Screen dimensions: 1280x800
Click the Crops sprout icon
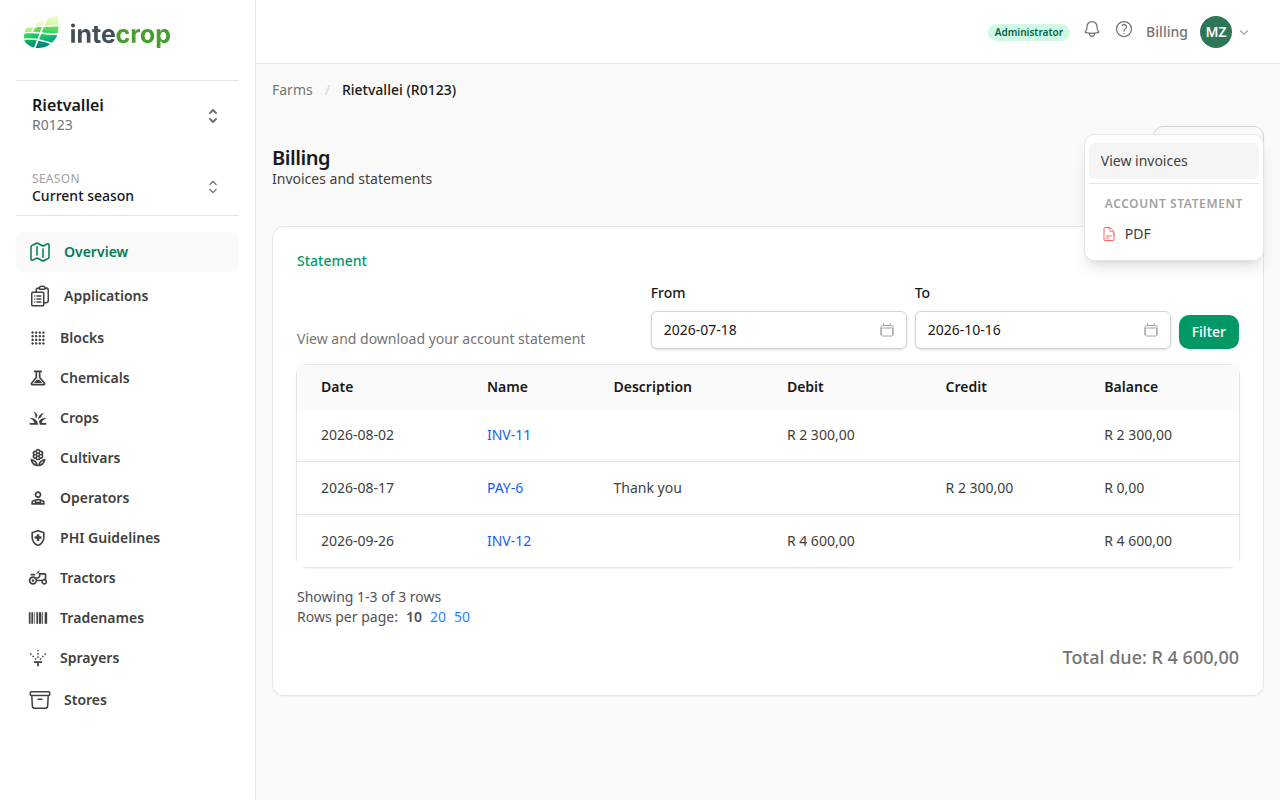(x=38, y=418)
